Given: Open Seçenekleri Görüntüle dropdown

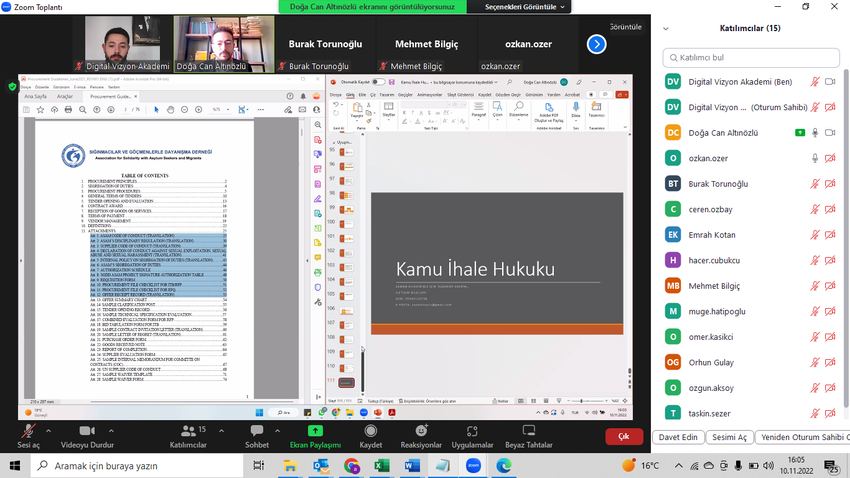Looking at the screenshot, I should pyautogui.click(x=524, y=7).
